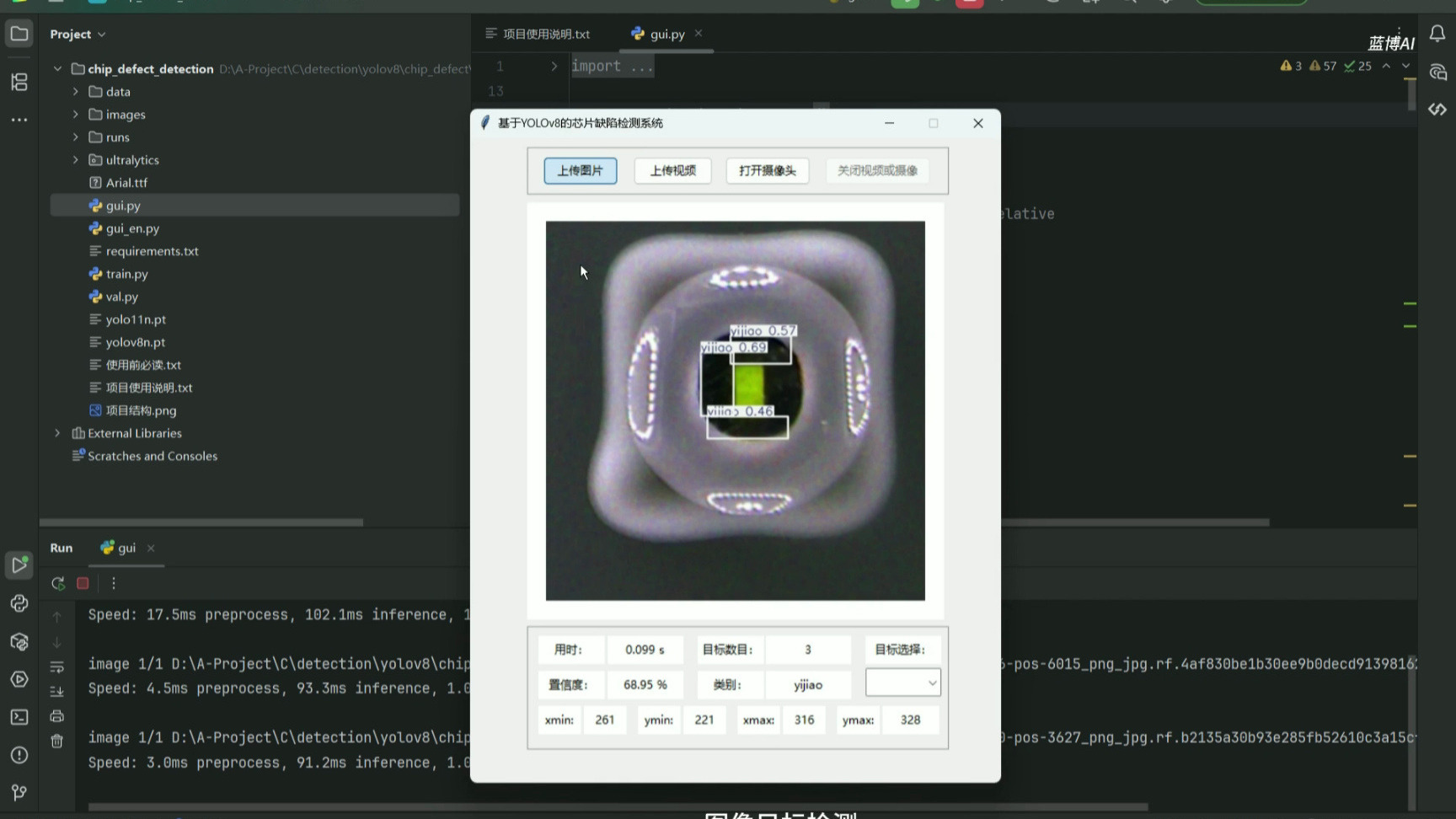Stop the running gui process
1456x819 pixels.
pyautogui.click(x=83, y=583)
